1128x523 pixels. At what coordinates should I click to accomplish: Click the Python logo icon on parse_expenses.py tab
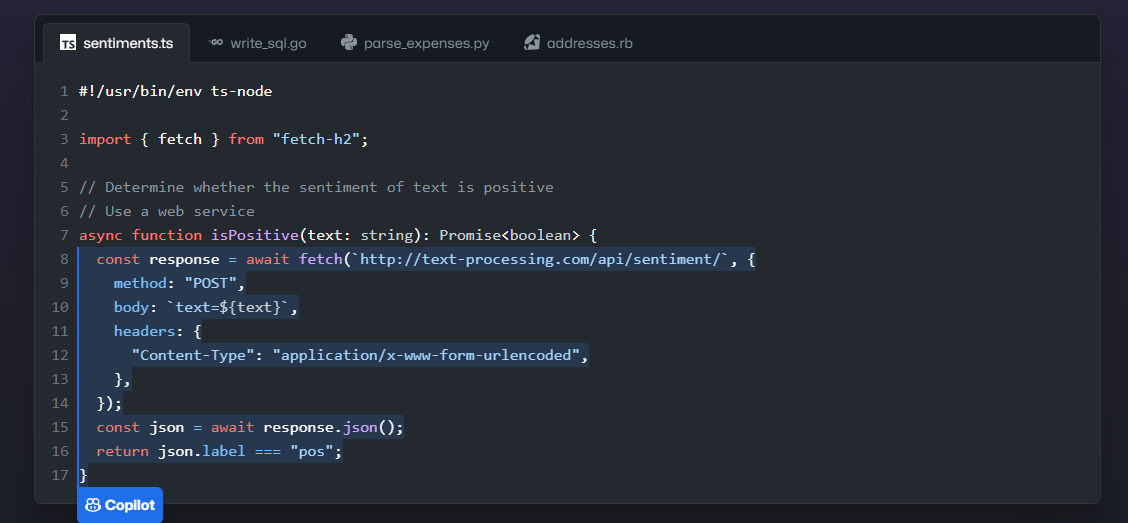tap(349, 43)
